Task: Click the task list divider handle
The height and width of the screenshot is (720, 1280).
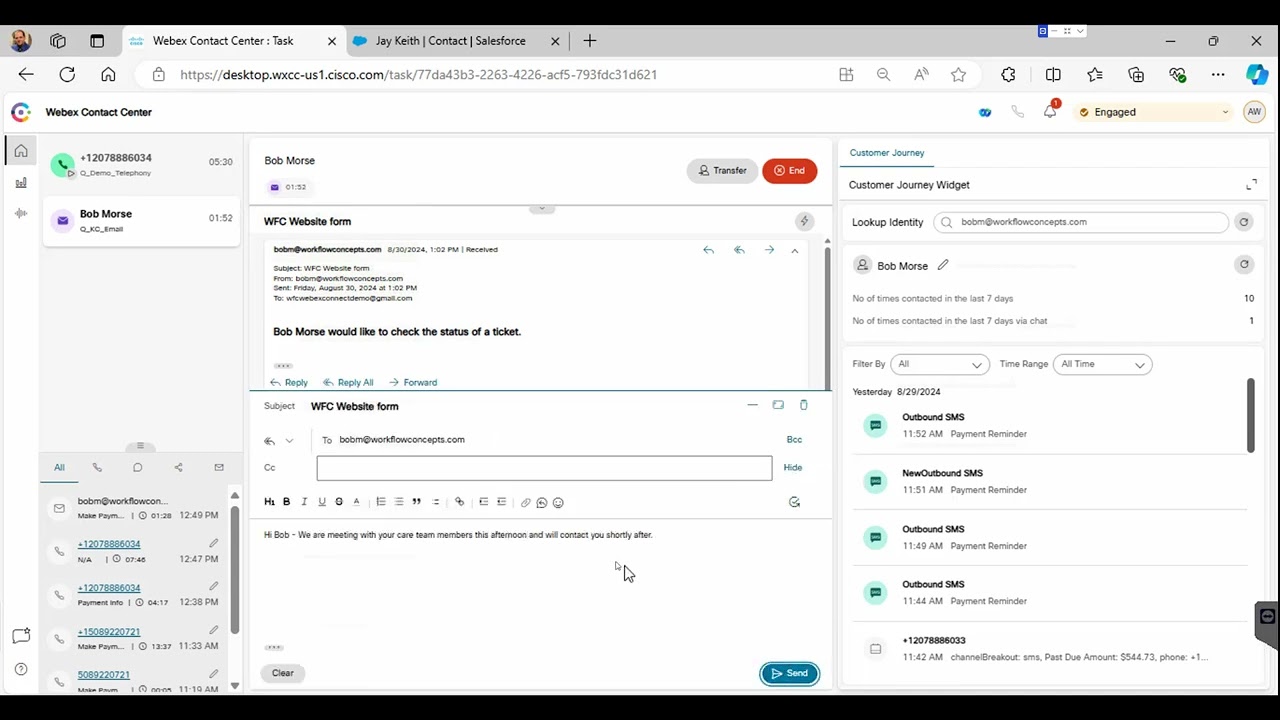Action: coord(140,446)
